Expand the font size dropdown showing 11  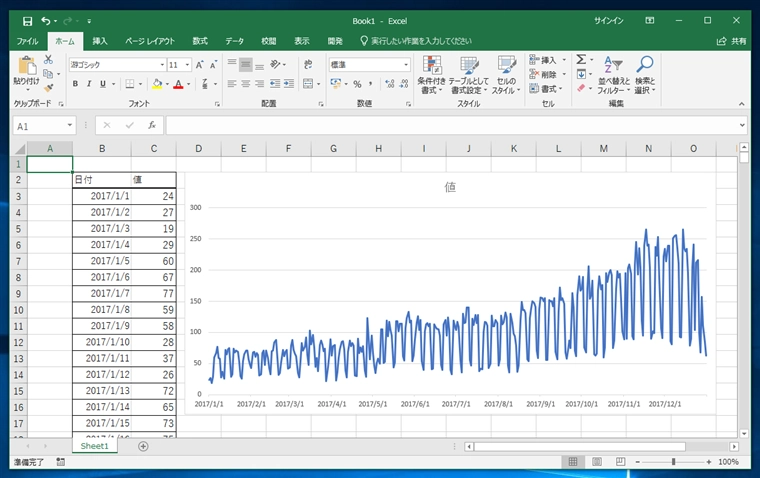187,64
